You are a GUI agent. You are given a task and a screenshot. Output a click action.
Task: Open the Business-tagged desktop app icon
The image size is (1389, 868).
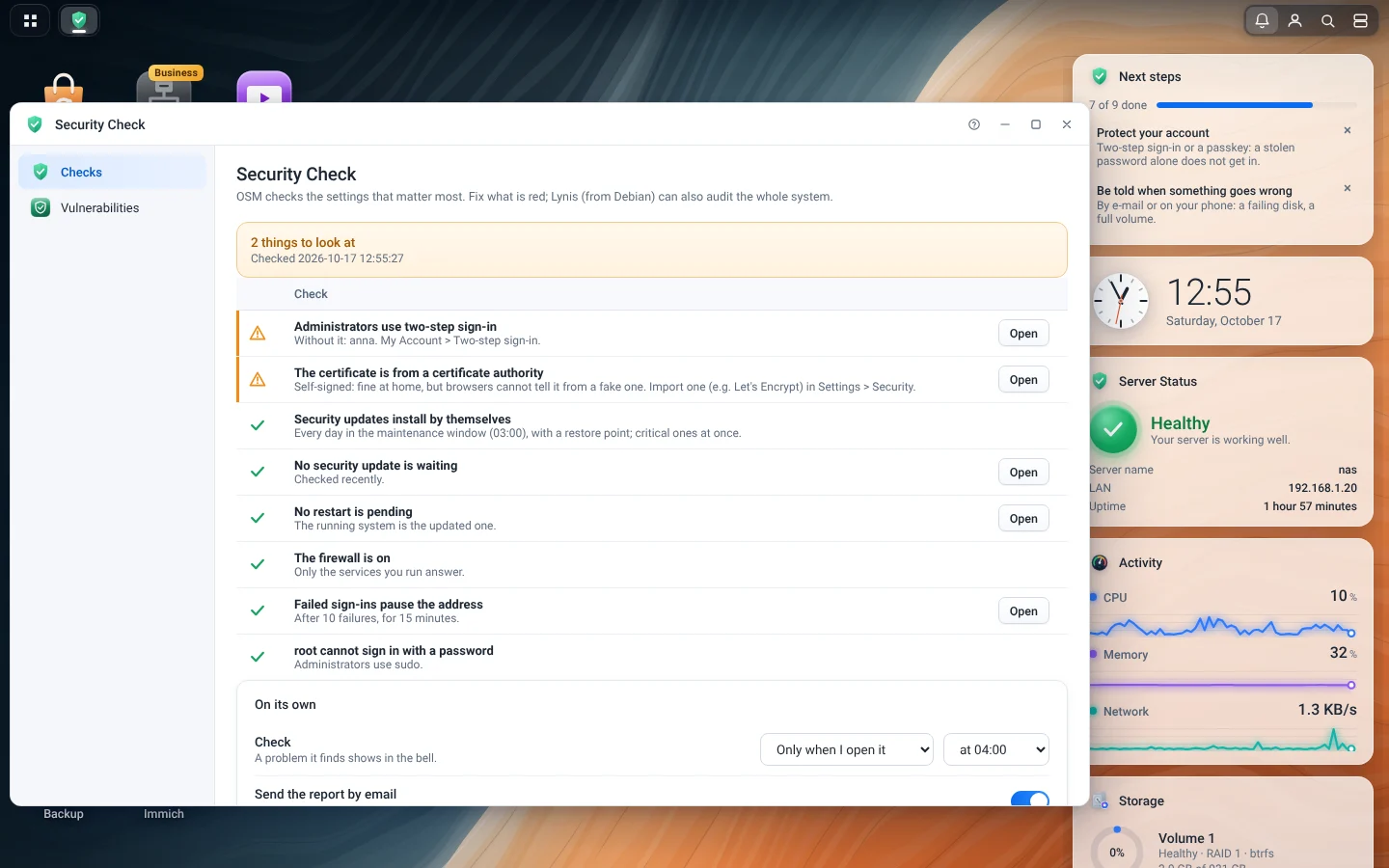coord(164,88)
